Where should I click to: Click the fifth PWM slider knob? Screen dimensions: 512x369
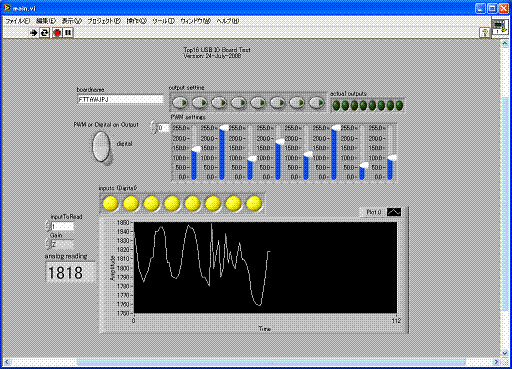coord(308,154)
